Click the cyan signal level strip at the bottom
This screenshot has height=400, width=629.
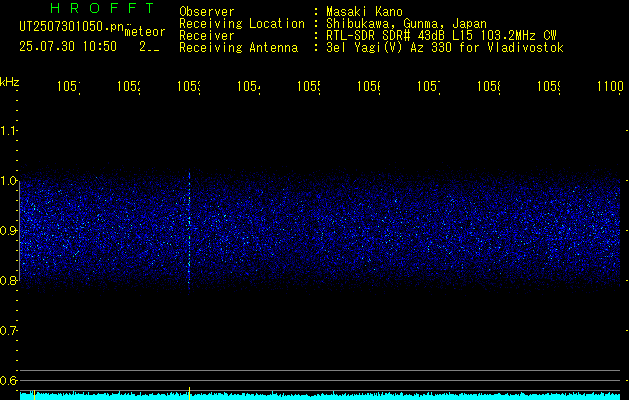click(321, 396)
